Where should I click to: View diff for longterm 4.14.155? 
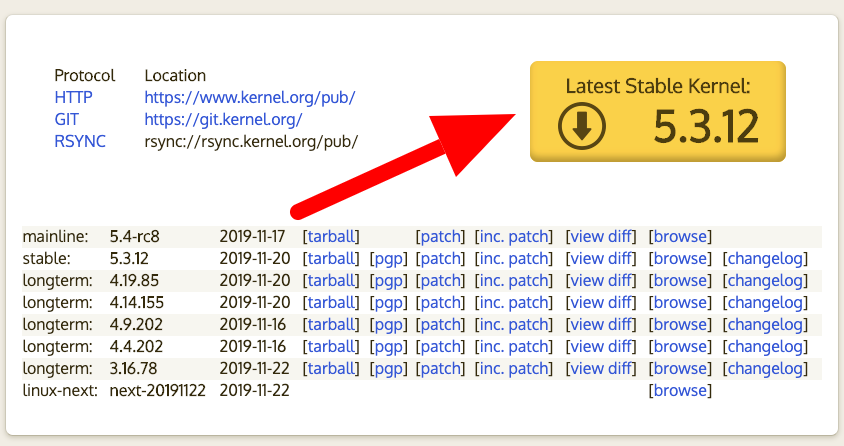(601, 303)
